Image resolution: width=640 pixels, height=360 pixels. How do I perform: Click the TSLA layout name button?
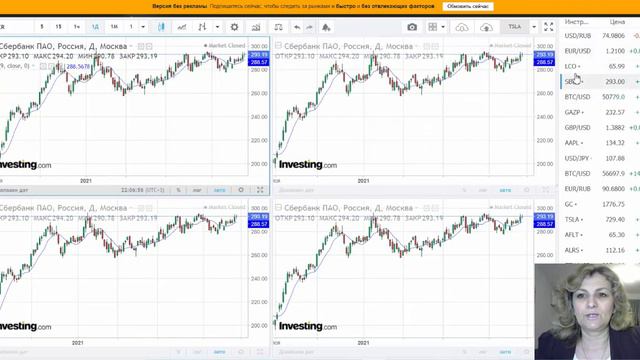point(515,27)
